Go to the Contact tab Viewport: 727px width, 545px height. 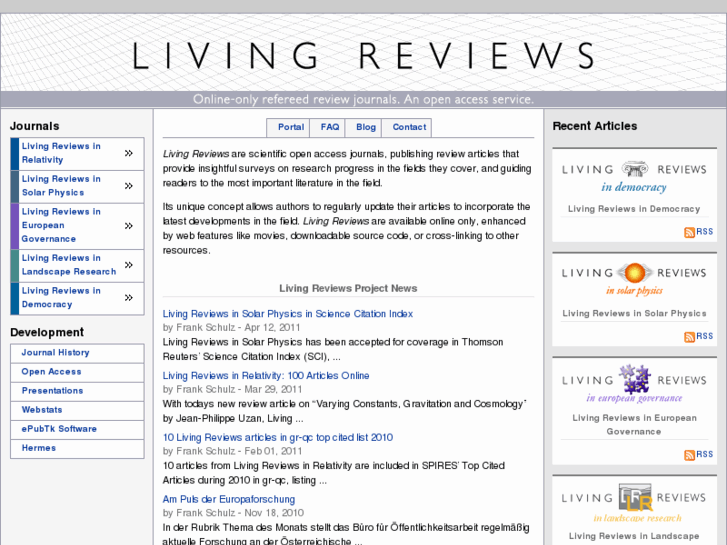tap(409, 127)
